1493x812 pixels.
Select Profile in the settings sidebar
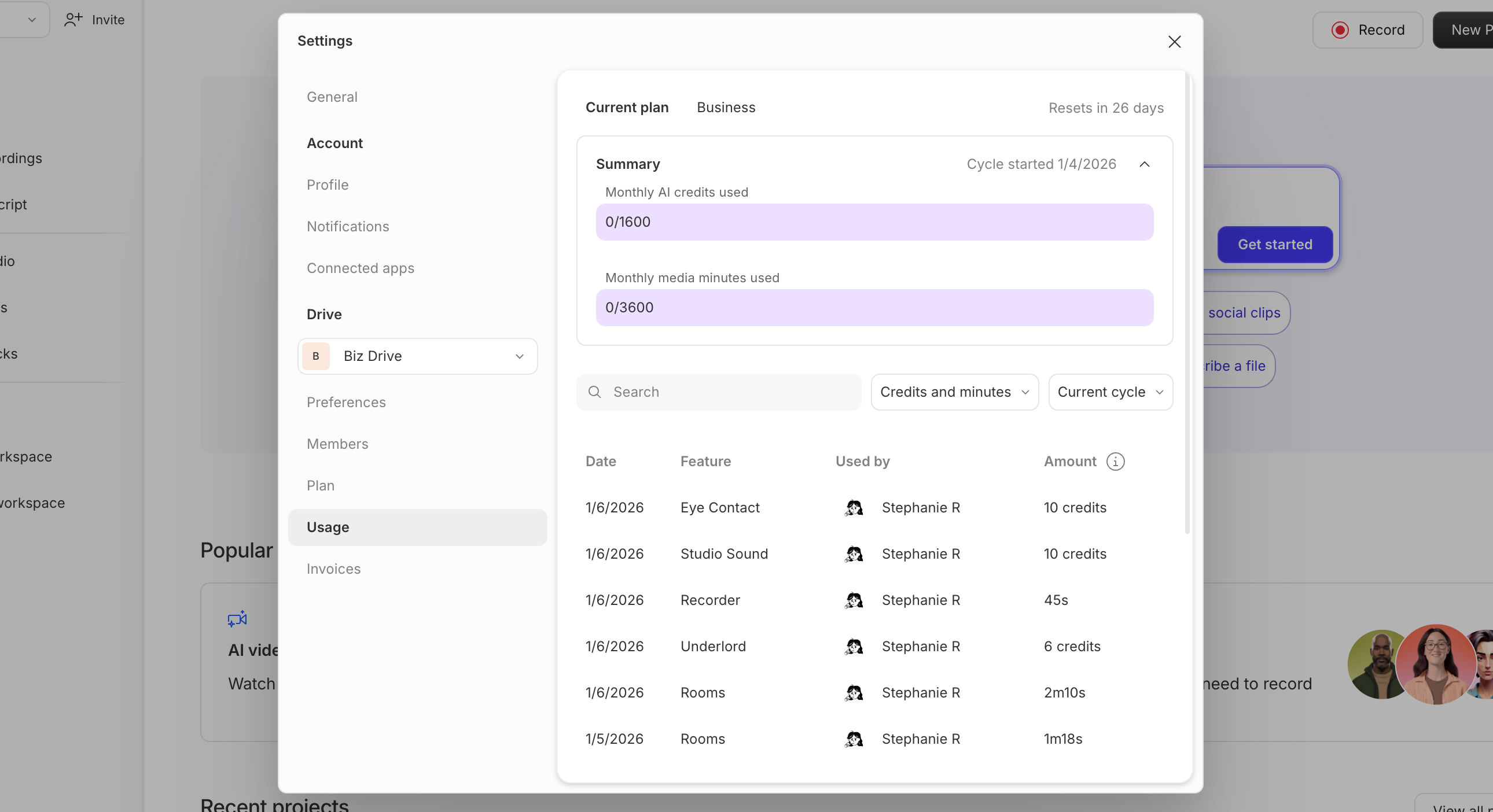coord(328,184)
